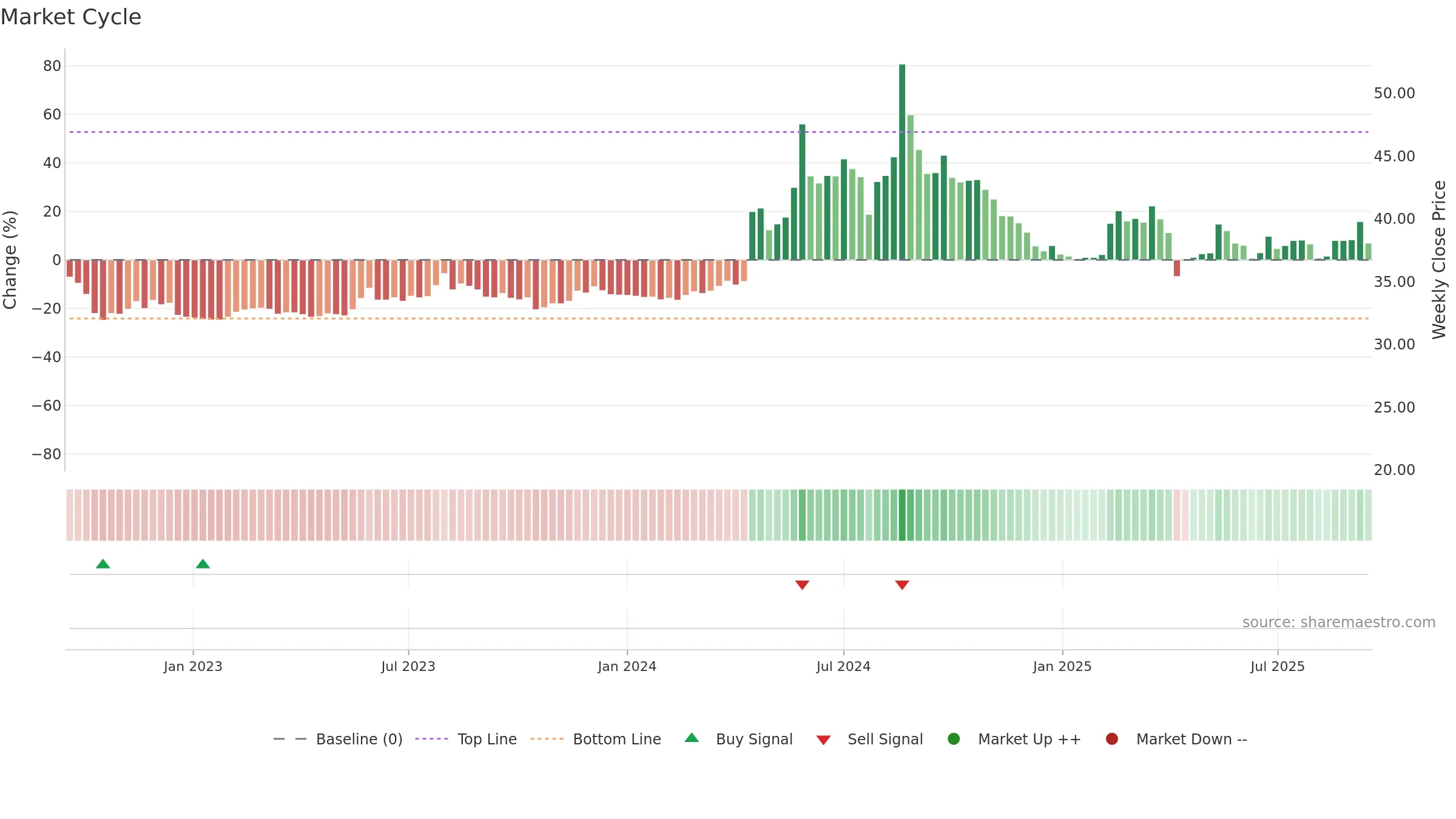The width and height of the screenshot is (1456, 819).
Task: Click the green Market Up legend dot
Action: (x=954, y=739)
